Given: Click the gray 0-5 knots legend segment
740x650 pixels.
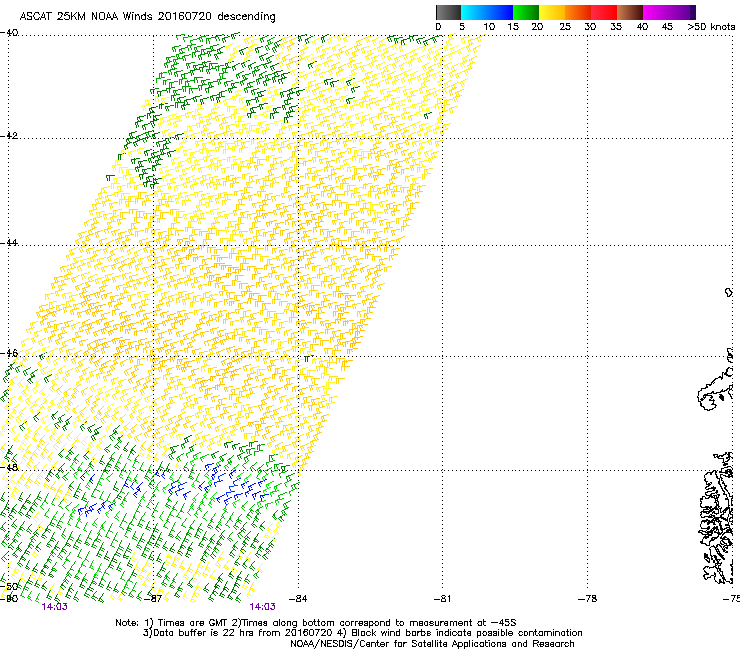Looking at the screenshot, I should (x=448, y=12).
